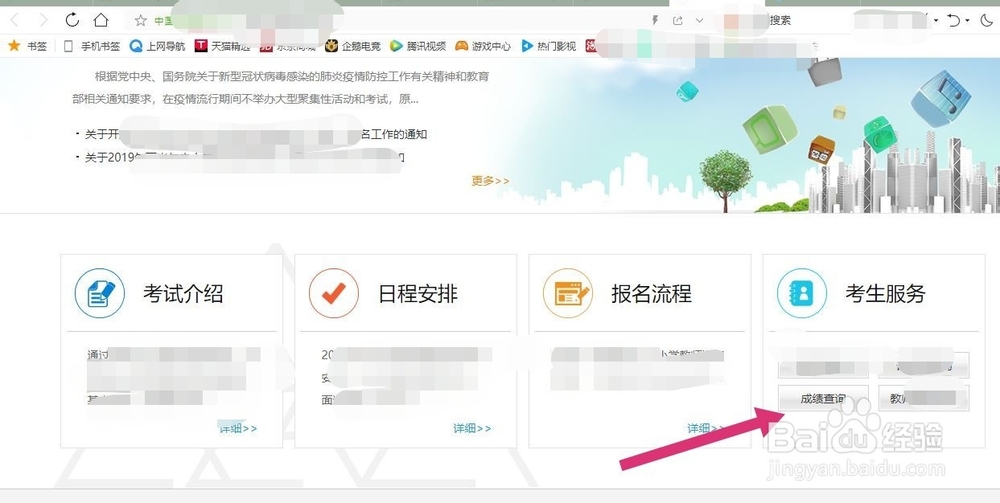Open the 上网导航 bookmark
Image resolution: width=1000 pixels, height=503 pixels.
tap(158, 46)
